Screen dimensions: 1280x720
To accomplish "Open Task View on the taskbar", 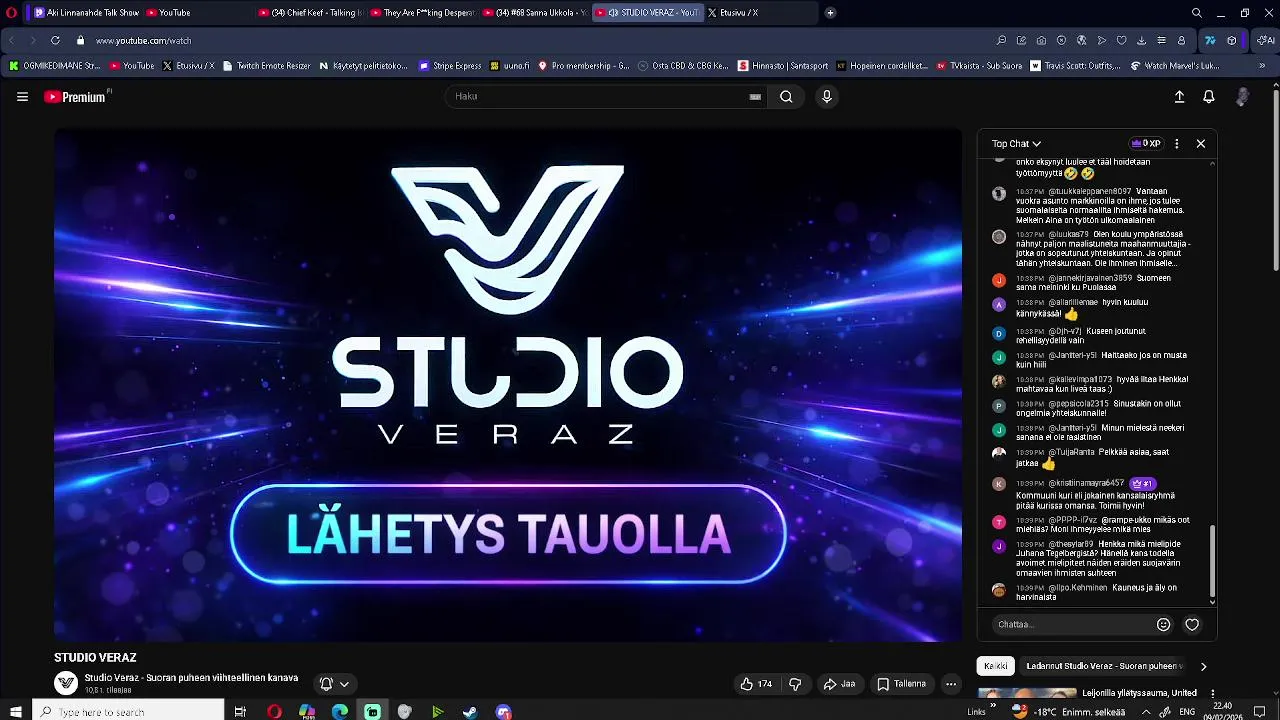I will pyautogui.click(x=240, y=712).
